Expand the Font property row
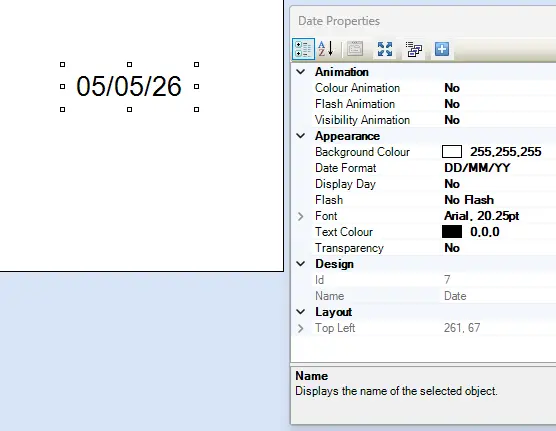The height and width of the screenshot is (431, 556). 301,216
